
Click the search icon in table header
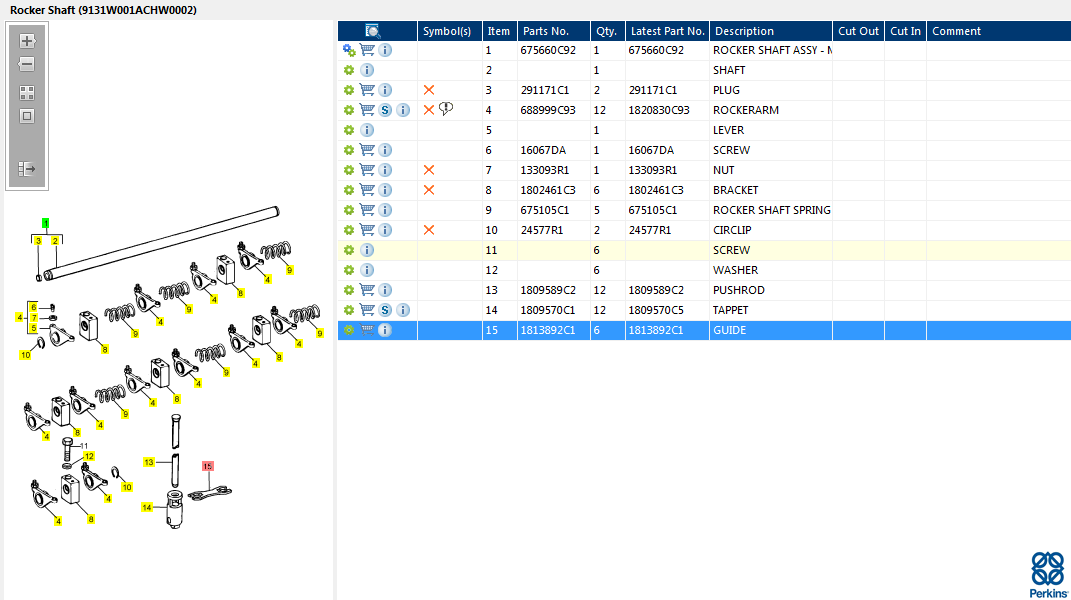coord(372,31)
